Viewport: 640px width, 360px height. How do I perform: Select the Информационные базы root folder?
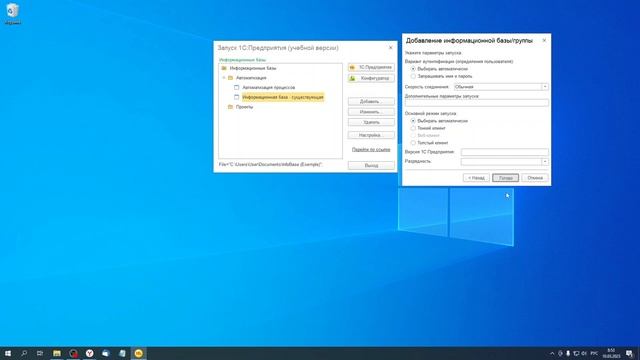253,68
